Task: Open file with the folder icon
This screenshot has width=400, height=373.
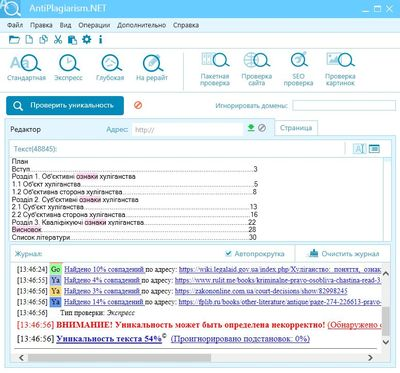Action: [14, 40]
